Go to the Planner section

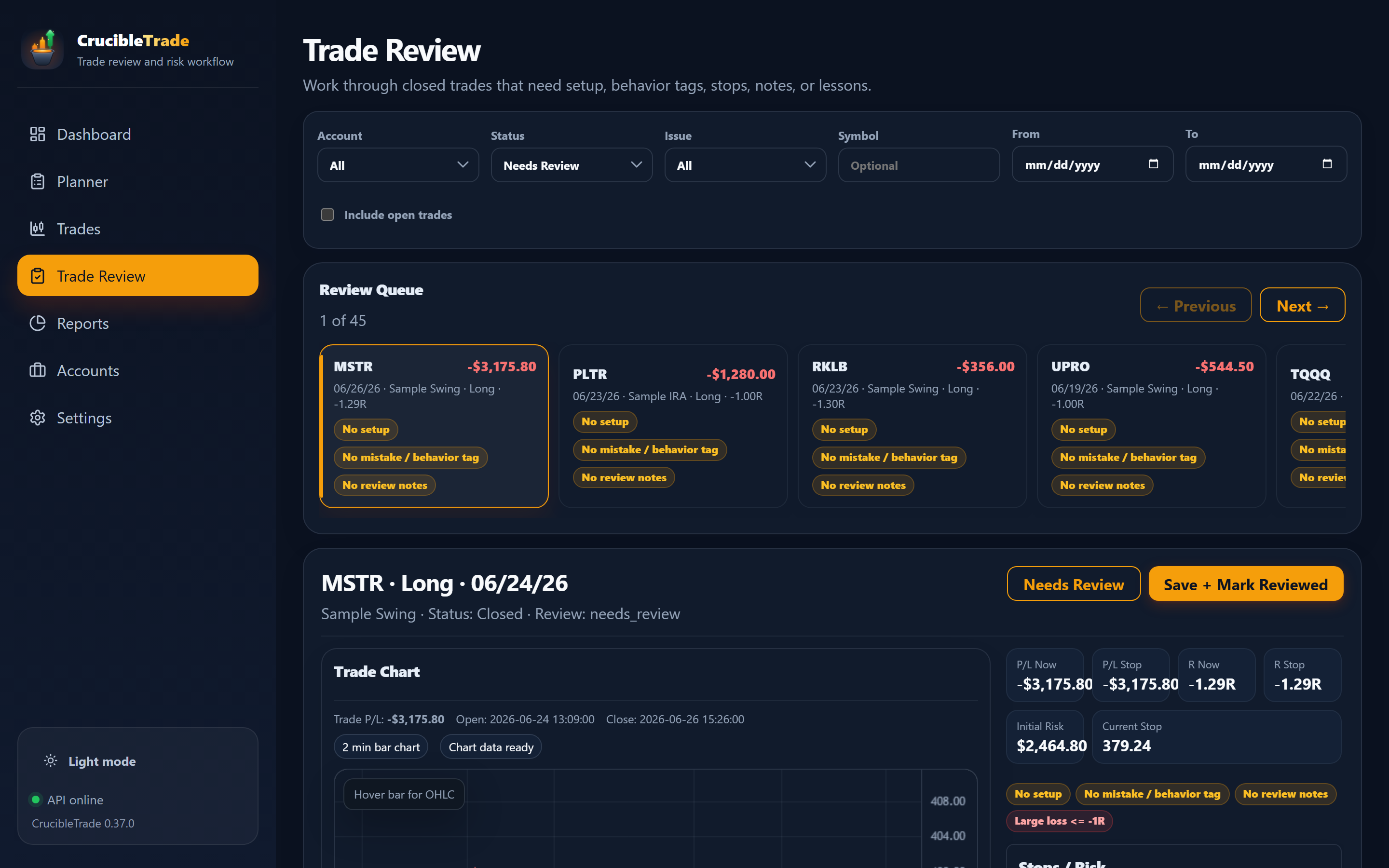[x=138, y=181]
